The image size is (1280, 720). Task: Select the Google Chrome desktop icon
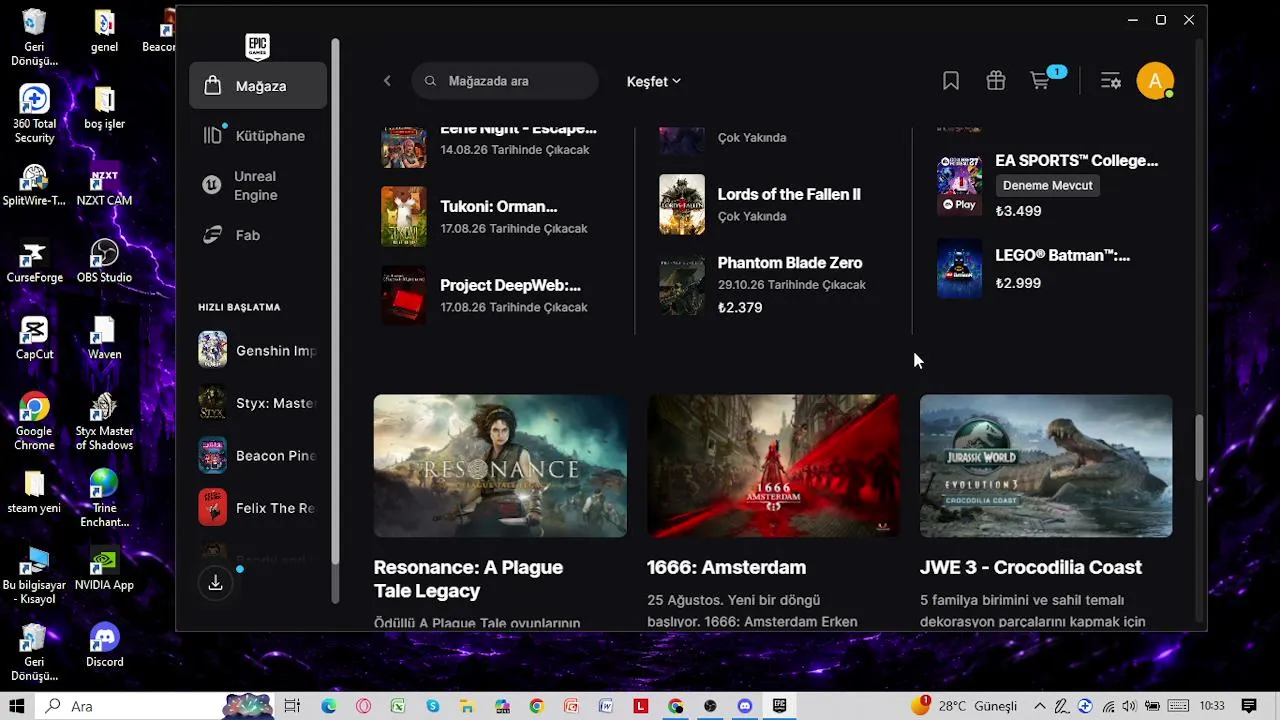pos(35,421)
